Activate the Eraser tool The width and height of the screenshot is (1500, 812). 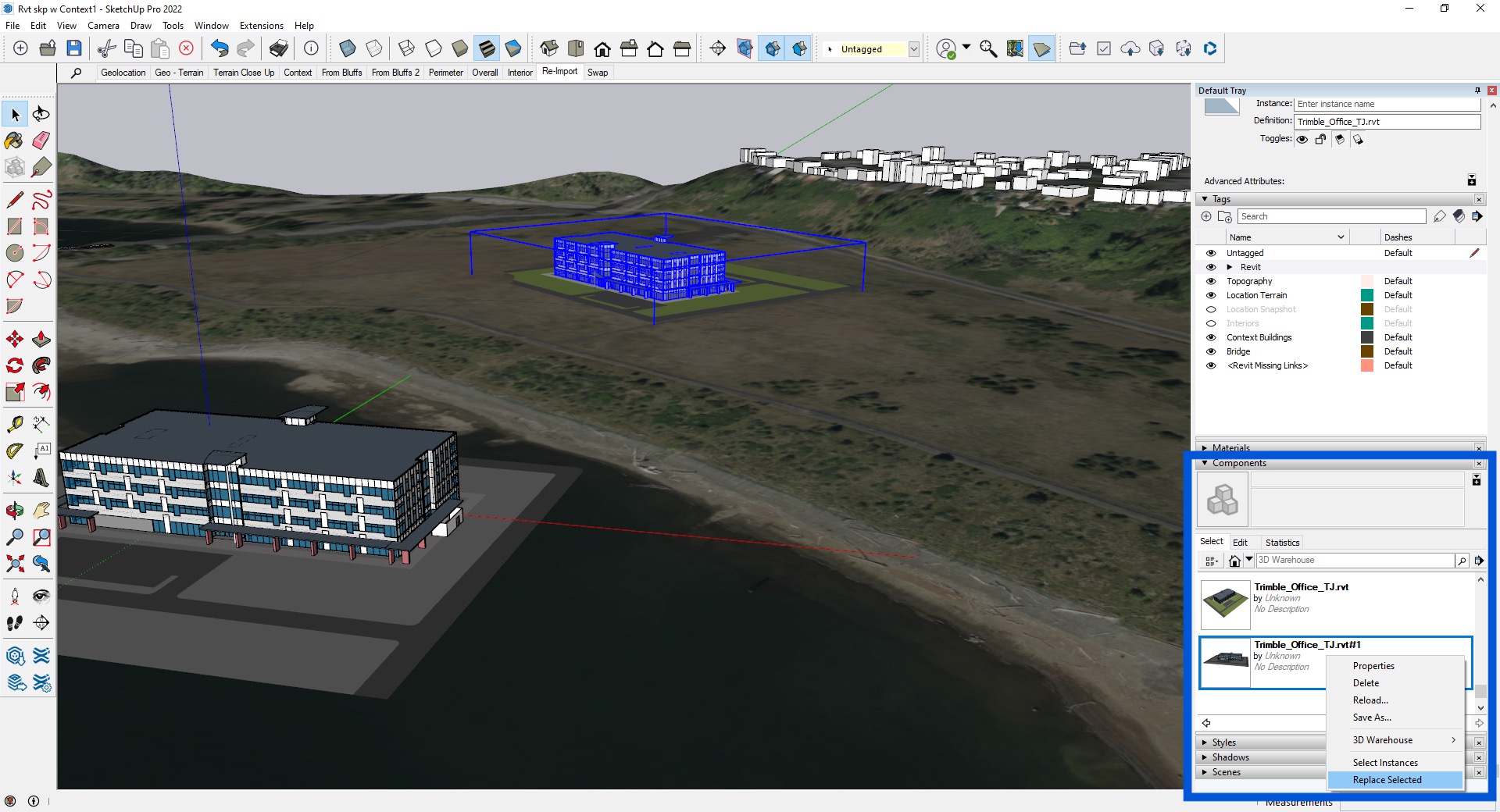41,141
